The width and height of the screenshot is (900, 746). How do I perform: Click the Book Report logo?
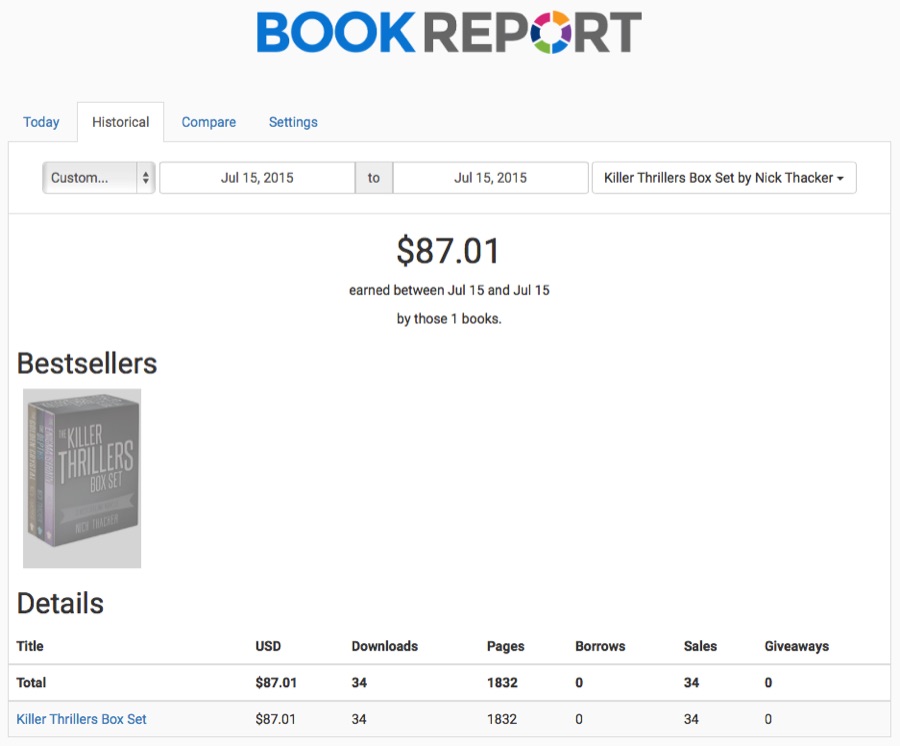(449, 33)
